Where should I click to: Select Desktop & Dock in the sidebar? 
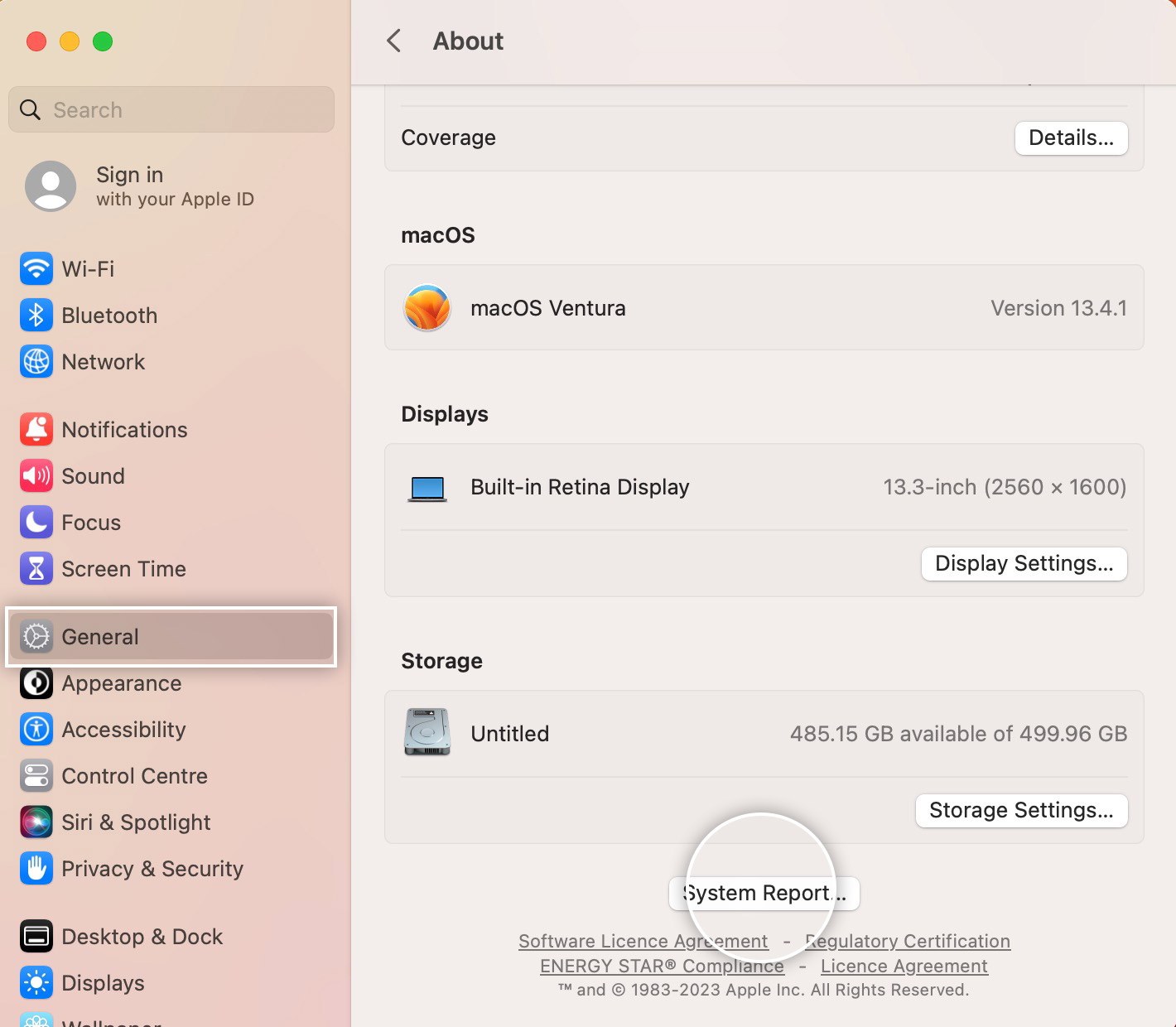coord(171,936)
